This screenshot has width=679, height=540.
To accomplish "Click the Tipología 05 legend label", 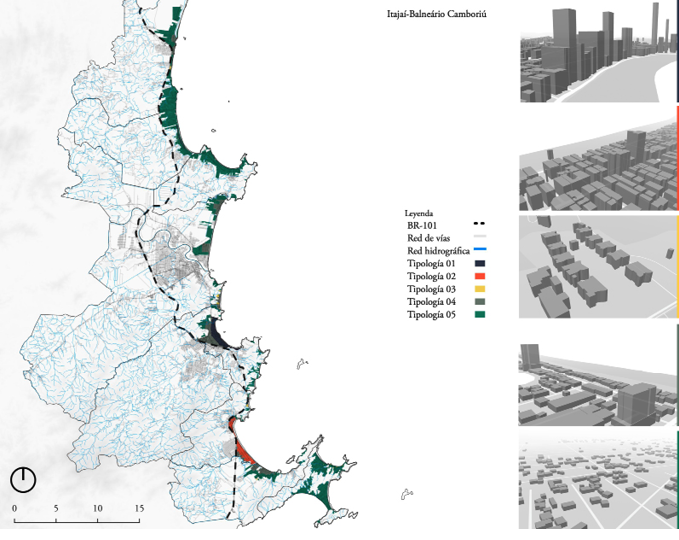I will pos(432,315).
